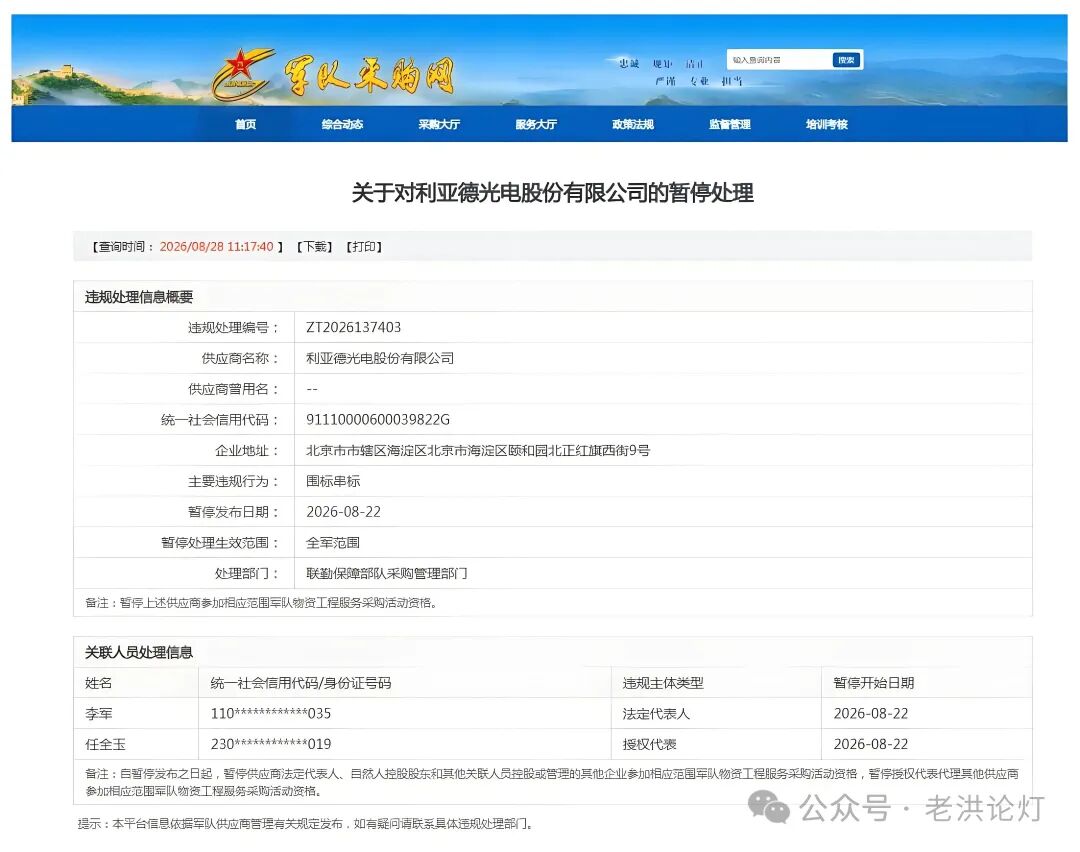This screenshot has height=852, width=1080.
Task: Open the 政策法规 menu item
Action: tap(633, 125)
